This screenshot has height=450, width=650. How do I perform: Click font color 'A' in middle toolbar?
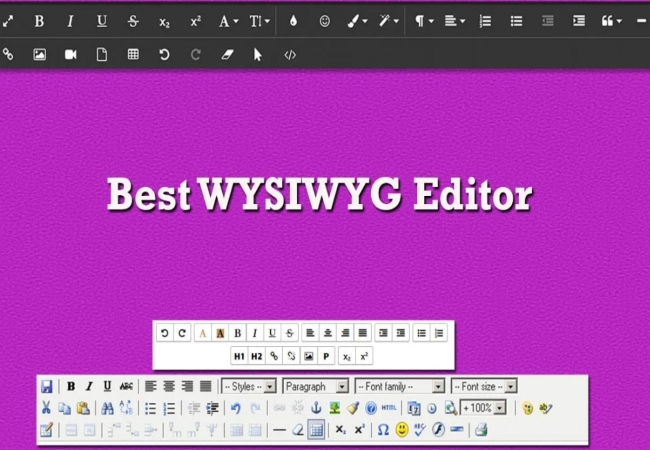(203, 333)
